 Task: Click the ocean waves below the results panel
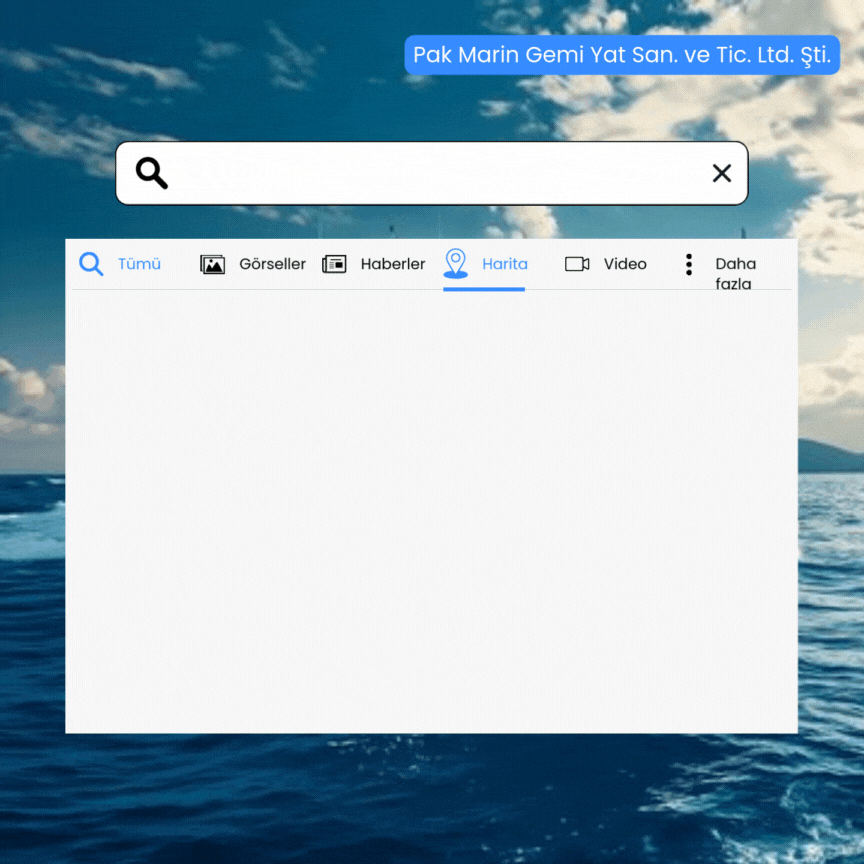coord(431,800)
